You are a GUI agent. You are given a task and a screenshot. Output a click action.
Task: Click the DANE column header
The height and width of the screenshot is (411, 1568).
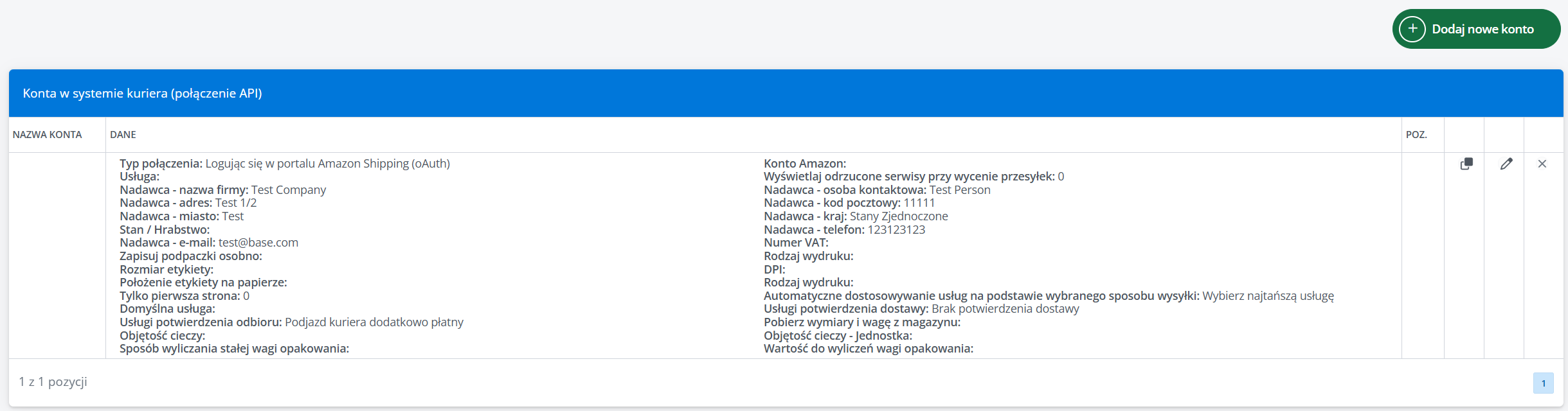(123, 135)
